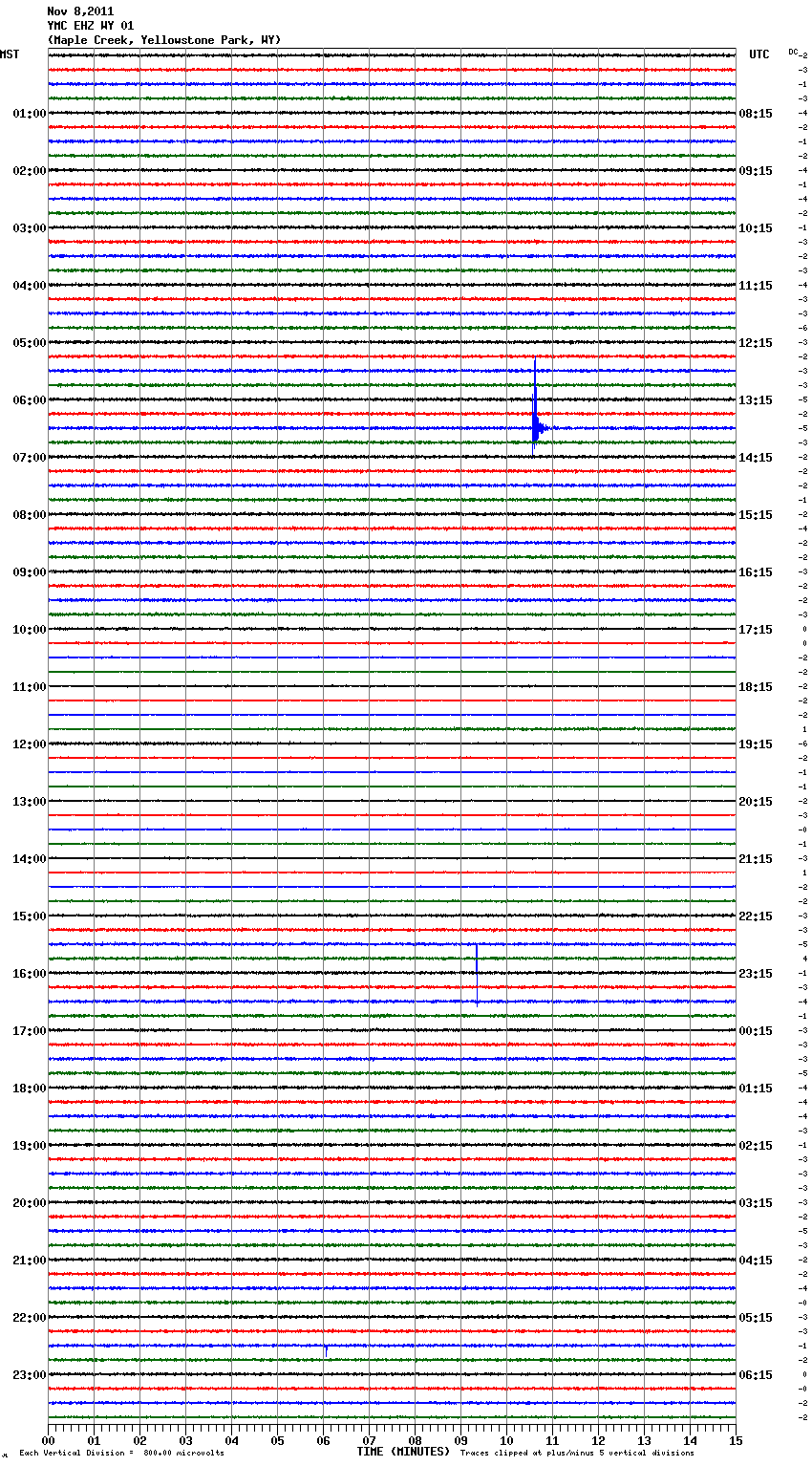Screen dimensions: 812x1466
Task: Click the "03:15" UTC time label
Action: (756, 1203)
